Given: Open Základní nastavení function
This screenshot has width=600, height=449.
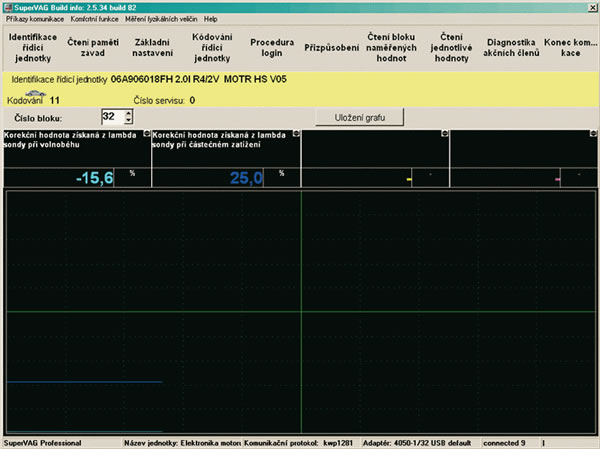Looking at the screenshot, I should pyautogui.click(x=153, y=48).
